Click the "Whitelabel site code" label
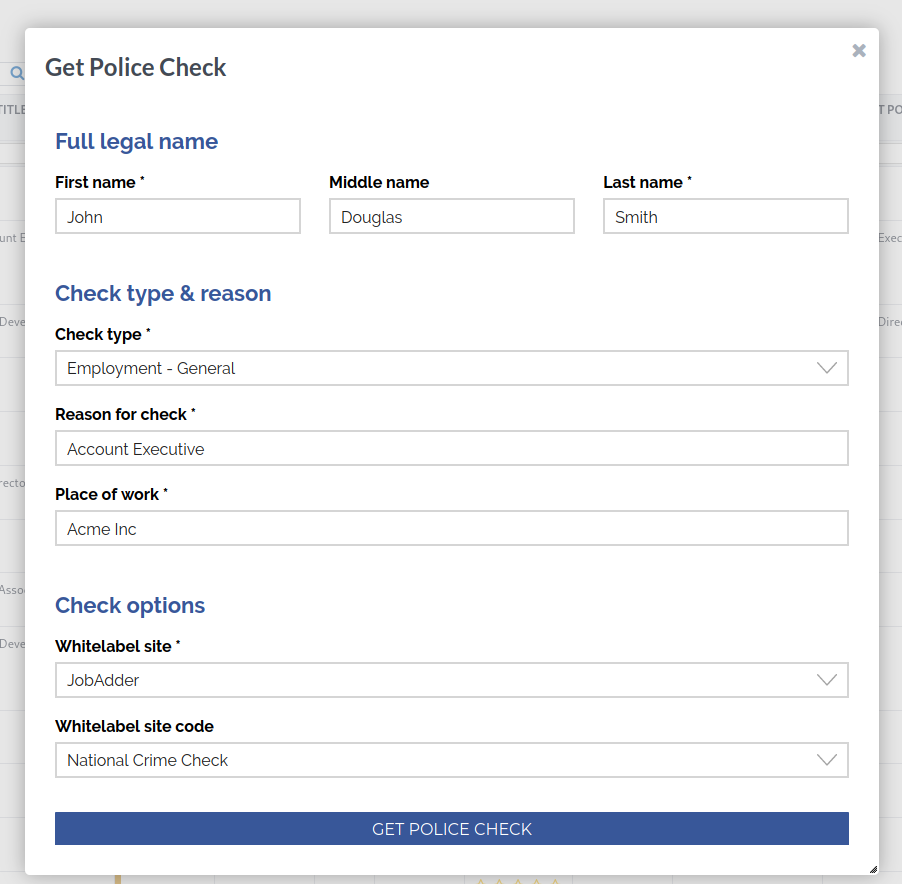902x884 pixels. click(134, 726)
